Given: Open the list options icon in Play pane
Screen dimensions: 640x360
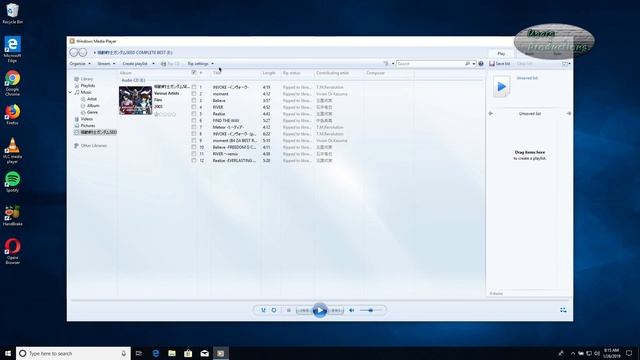Looking at the screenshot, I should [565, 64].
